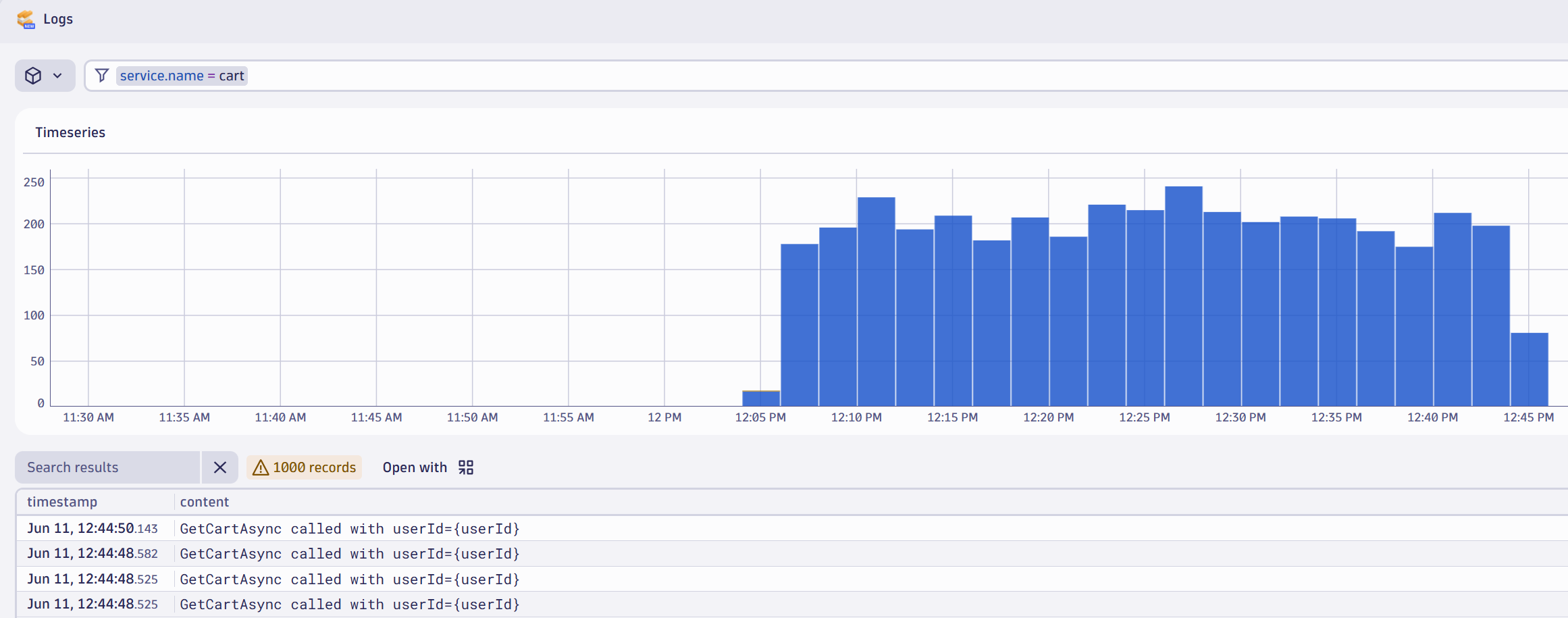Click the Timeseries panel title
The image size is (1568, 618).
point(70,132)
